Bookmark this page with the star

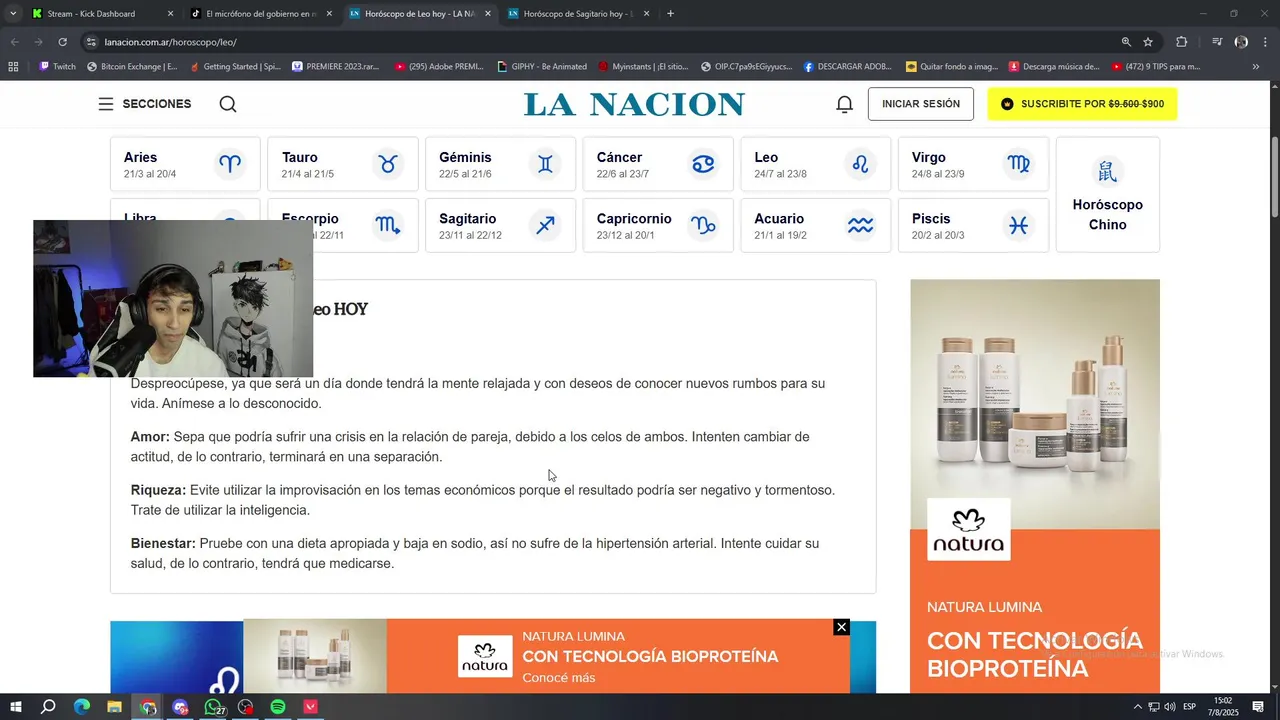click(1148, 42)
